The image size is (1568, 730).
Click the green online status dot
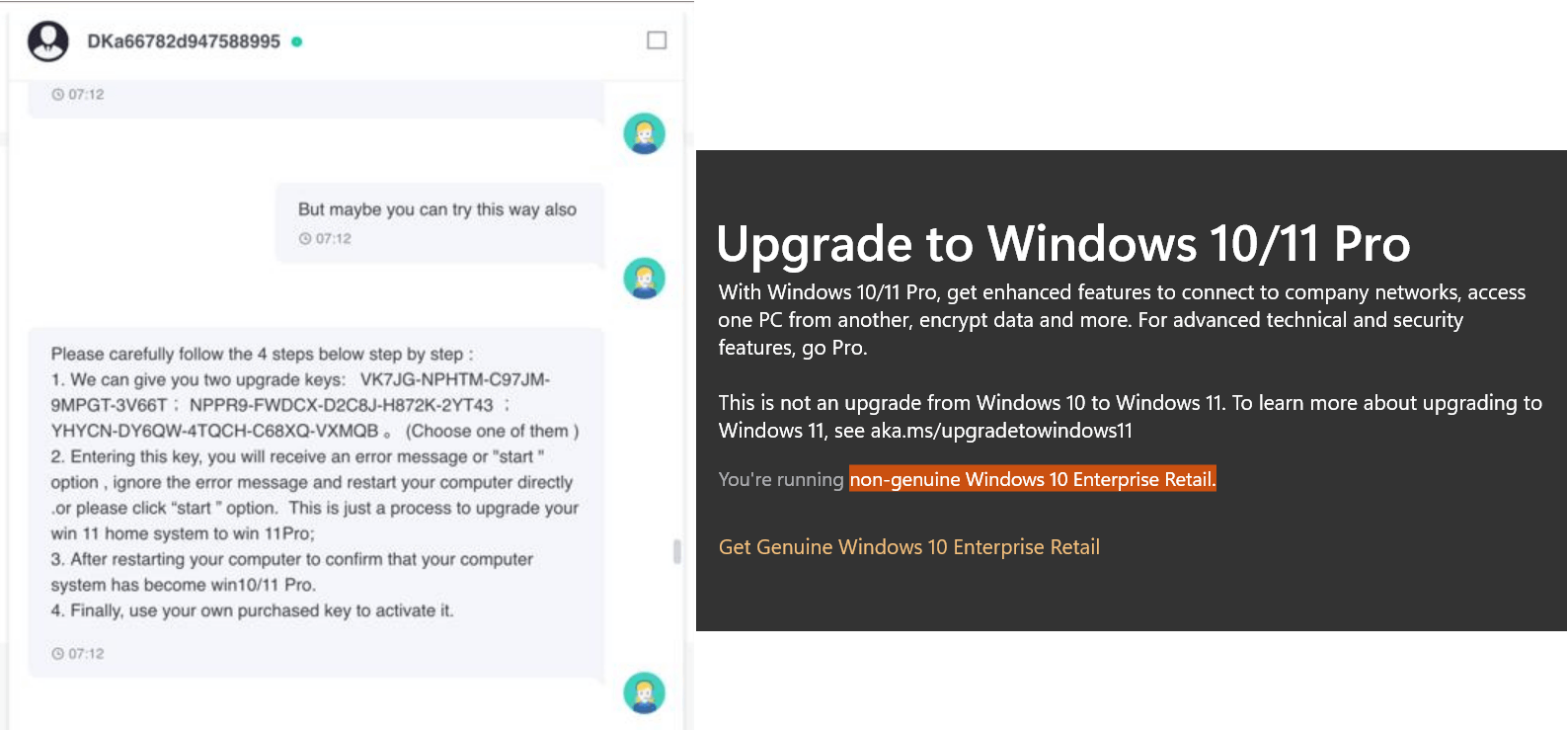pyautogui.click(x=297, y=41)
